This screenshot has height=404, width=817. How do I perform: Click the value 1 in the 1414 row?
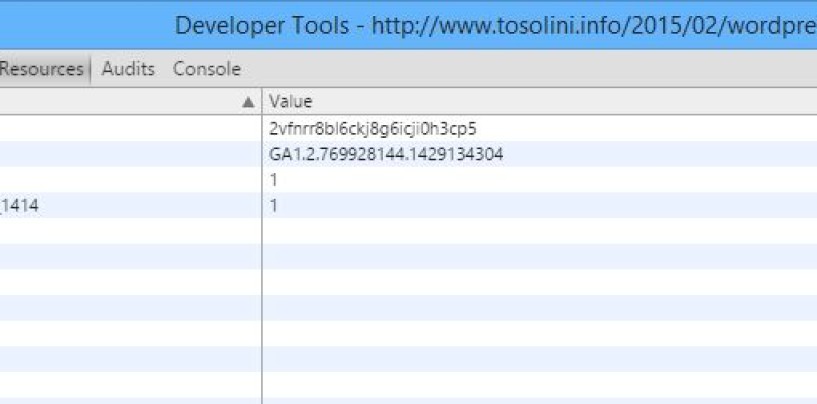click(274, 205)
